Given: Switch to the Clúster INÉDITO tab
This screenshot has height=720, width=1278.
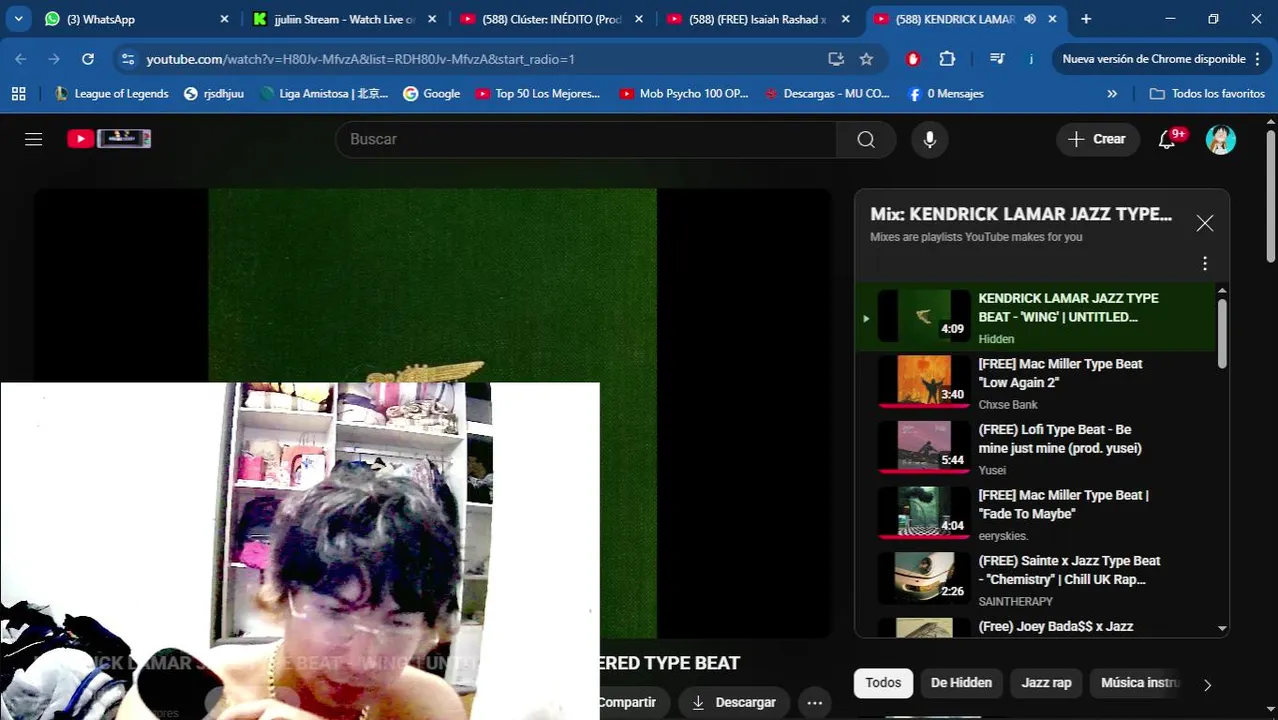Looking at the screenshot, I should pos(551,19).
